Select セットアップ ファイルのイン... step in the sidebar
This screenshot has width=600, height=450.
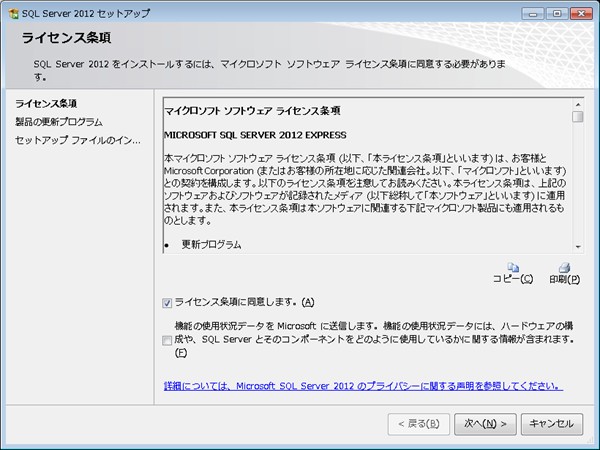[78, 140]
